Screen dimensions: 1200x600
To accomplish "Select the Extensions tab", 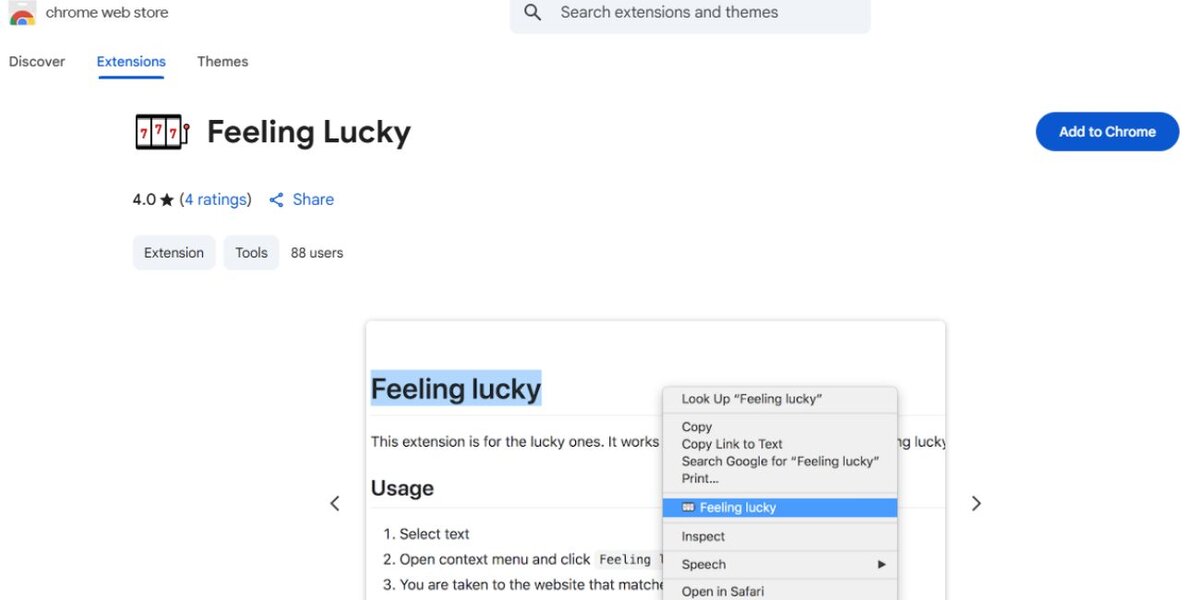I will (x=130, y=61).
